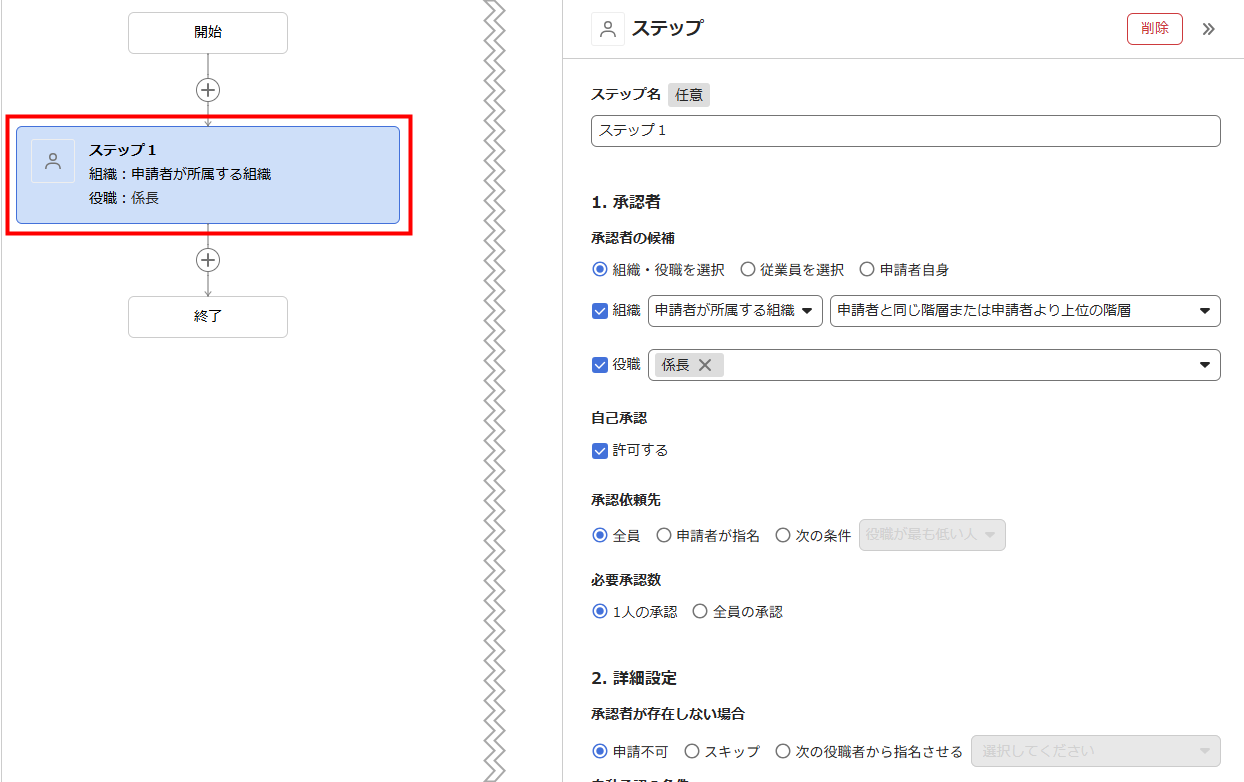Click the plus icon above 終了 node
This screenshot has height=782, width=1244.
tap(208, 260)
